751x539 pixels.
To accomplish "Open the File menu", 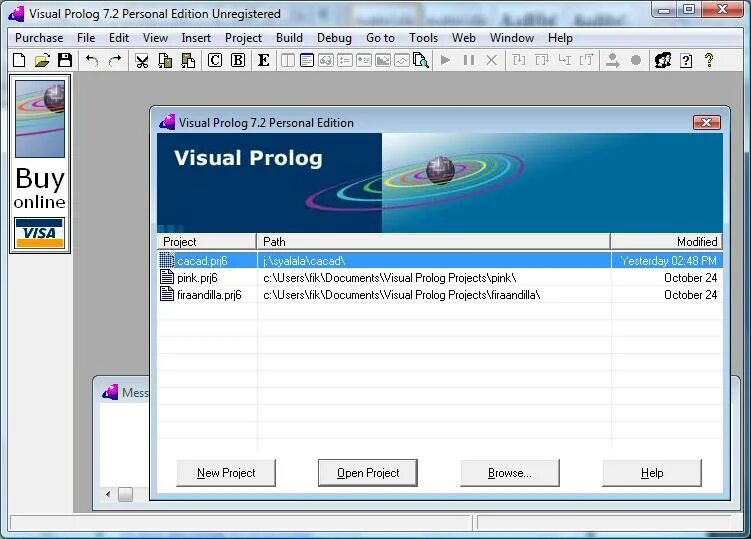I will tap(86, 38).
